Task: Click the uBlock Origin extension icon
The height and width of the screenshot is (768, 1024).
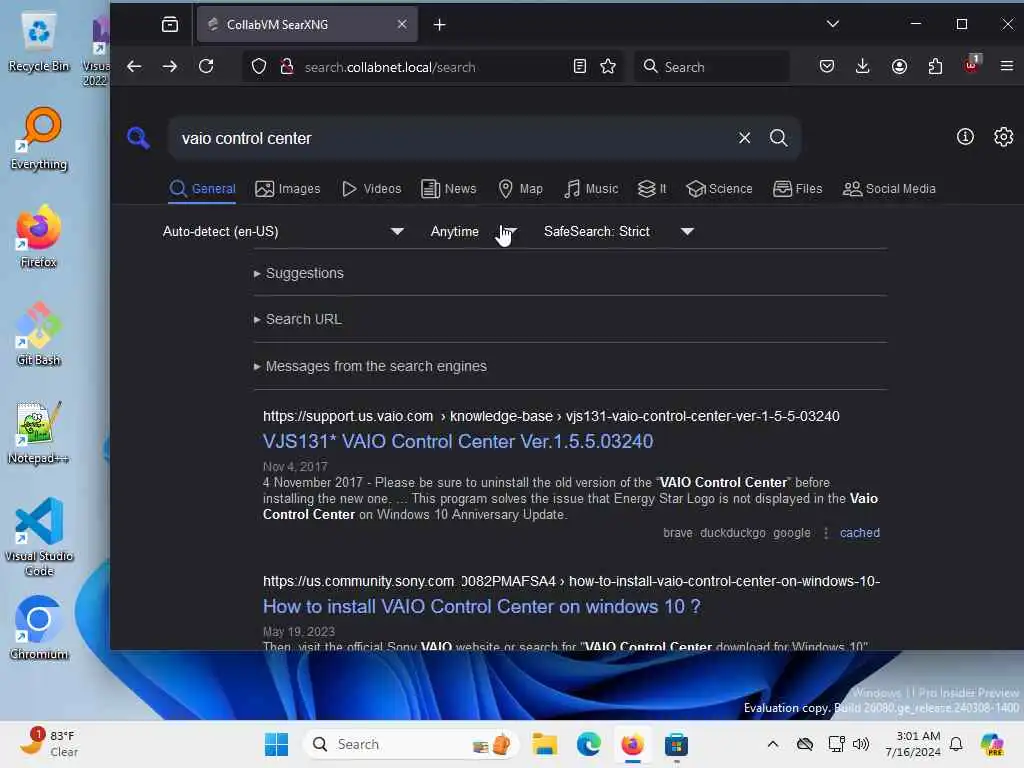Action: [971, 65]
